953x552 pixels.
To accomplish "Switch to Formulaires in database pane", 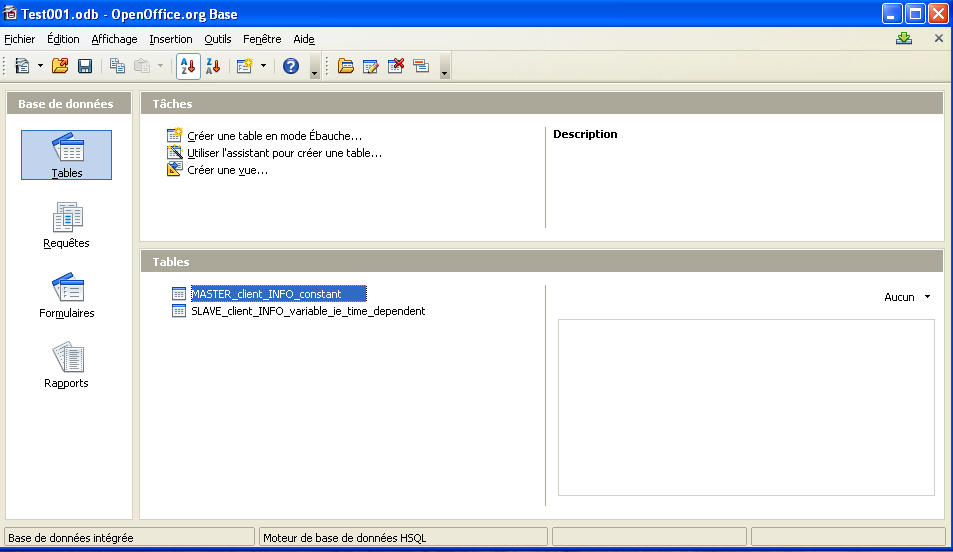I will tap(67, 295).
